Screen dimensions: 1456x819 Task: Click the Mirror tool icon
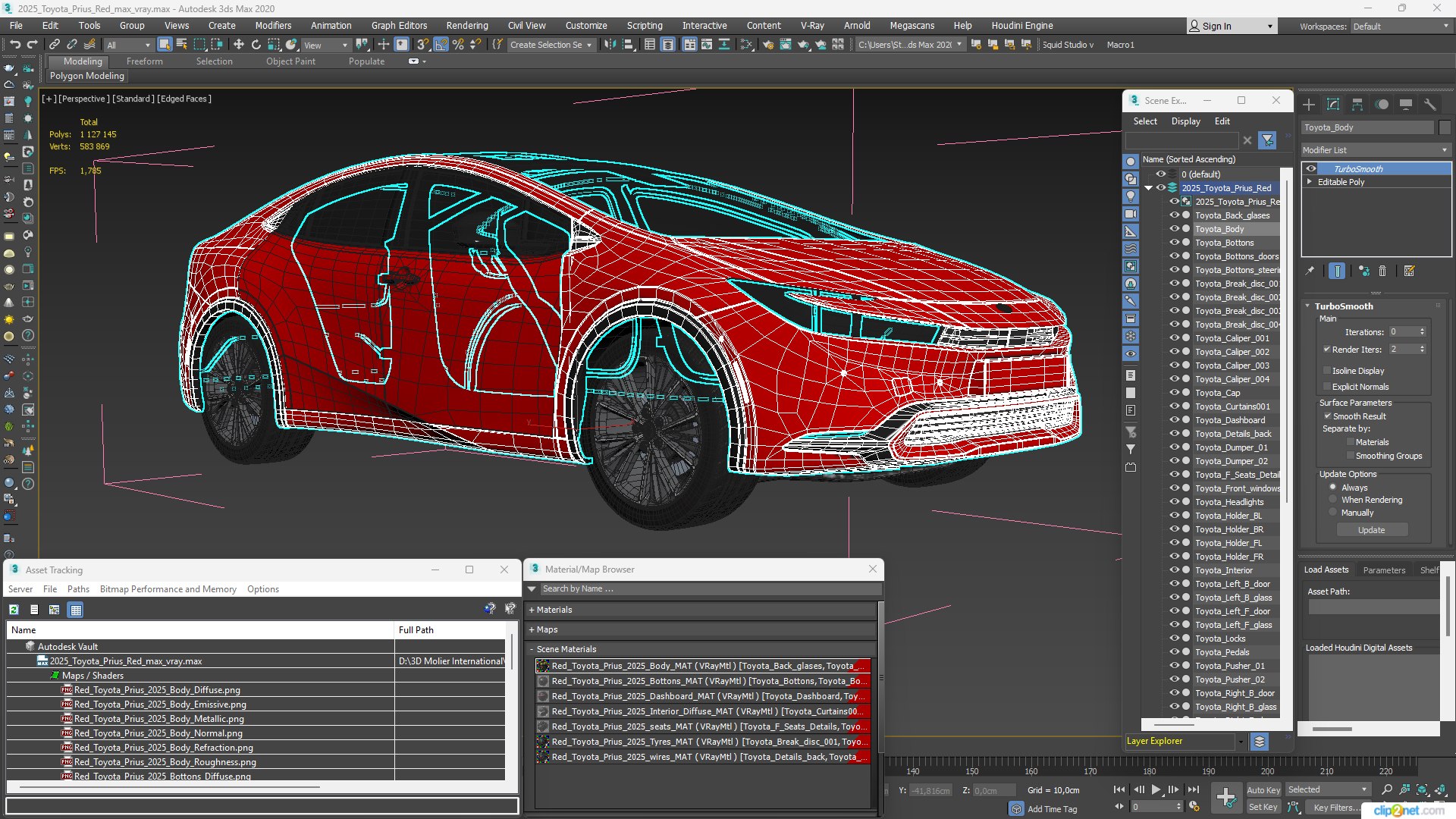click(610, 45)
